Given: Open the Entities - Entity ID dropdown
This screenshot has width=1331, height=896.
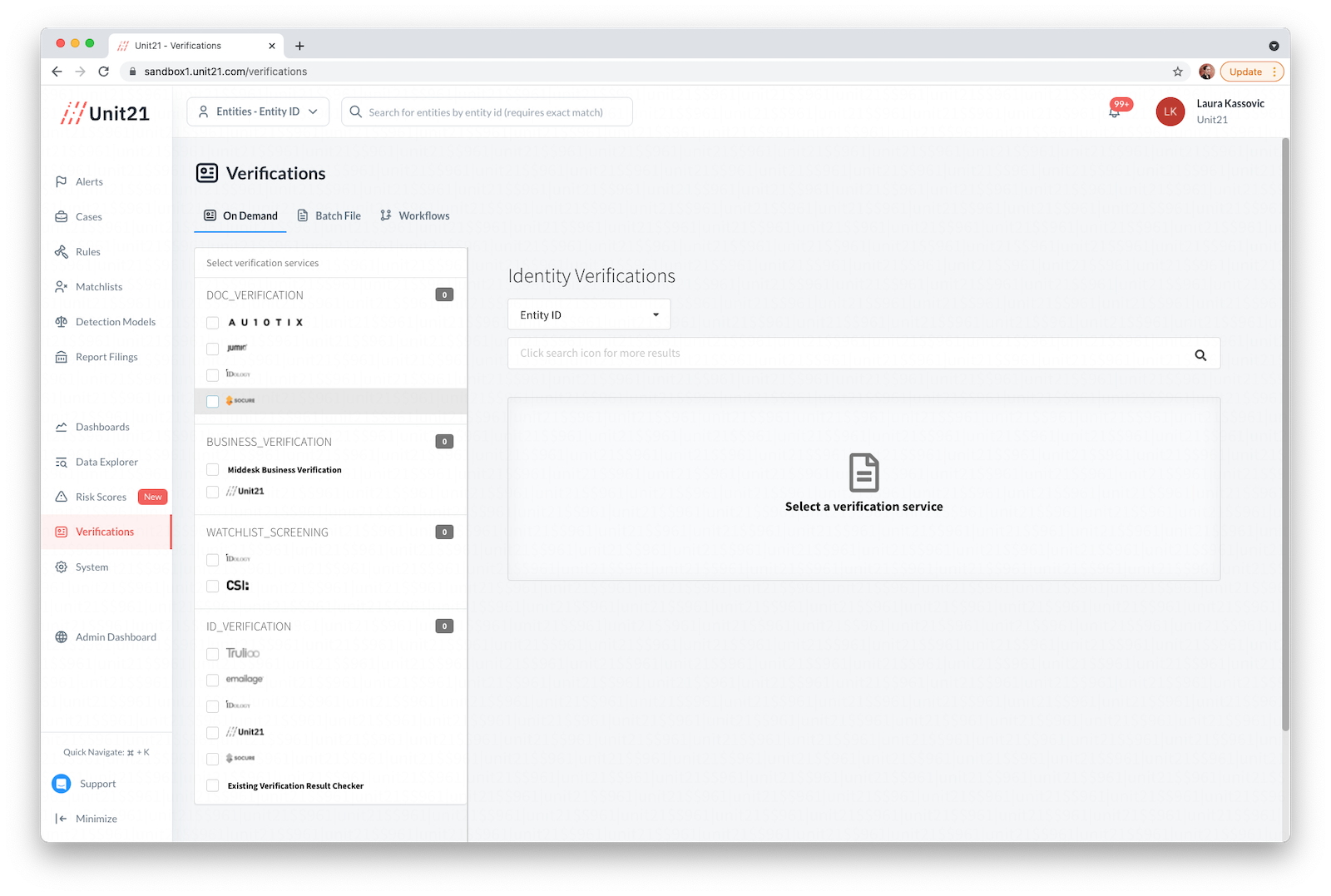Looking at the screenshot, I should click(258, 111).
